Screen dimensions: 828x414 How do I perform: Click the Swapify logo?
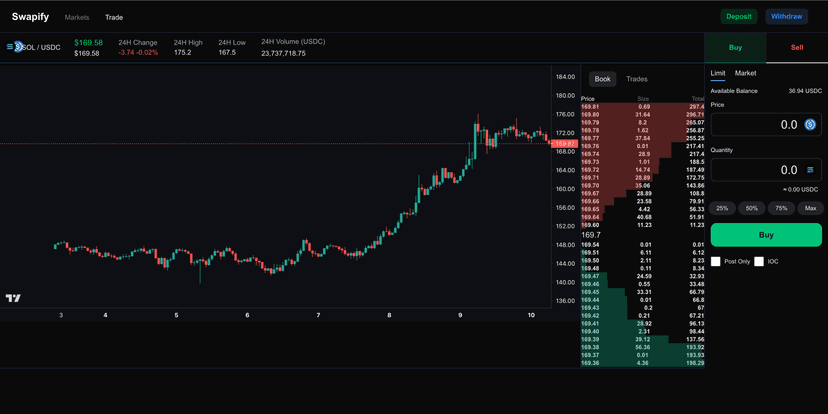point(30,17)
